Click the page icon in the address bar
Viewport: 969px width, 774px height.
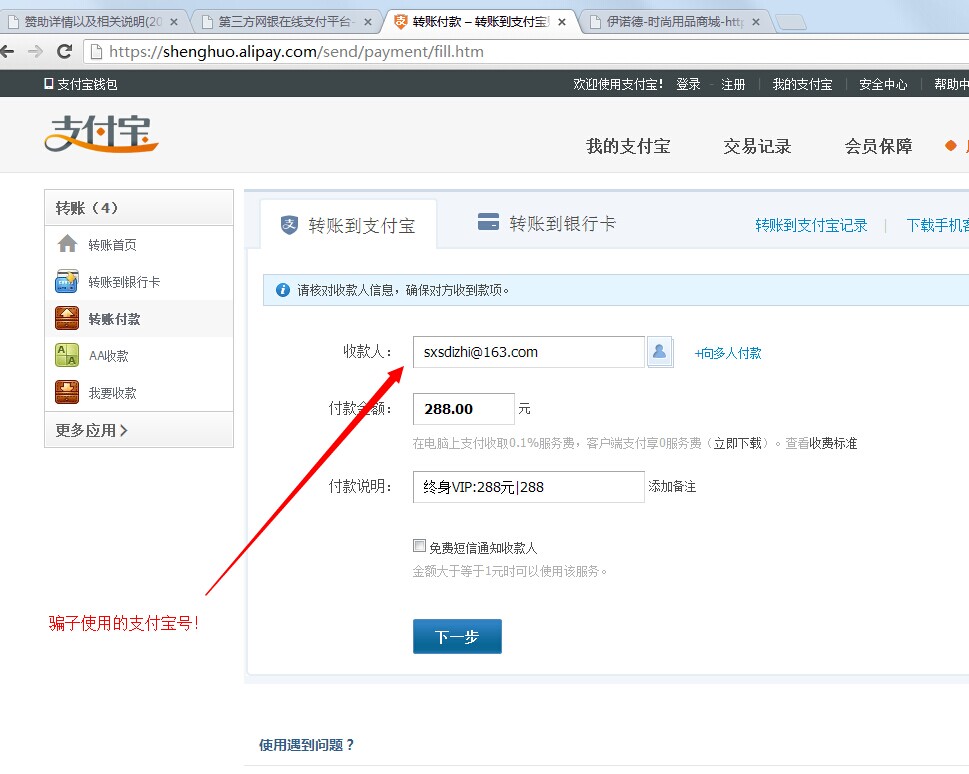[x=96, y=51]
